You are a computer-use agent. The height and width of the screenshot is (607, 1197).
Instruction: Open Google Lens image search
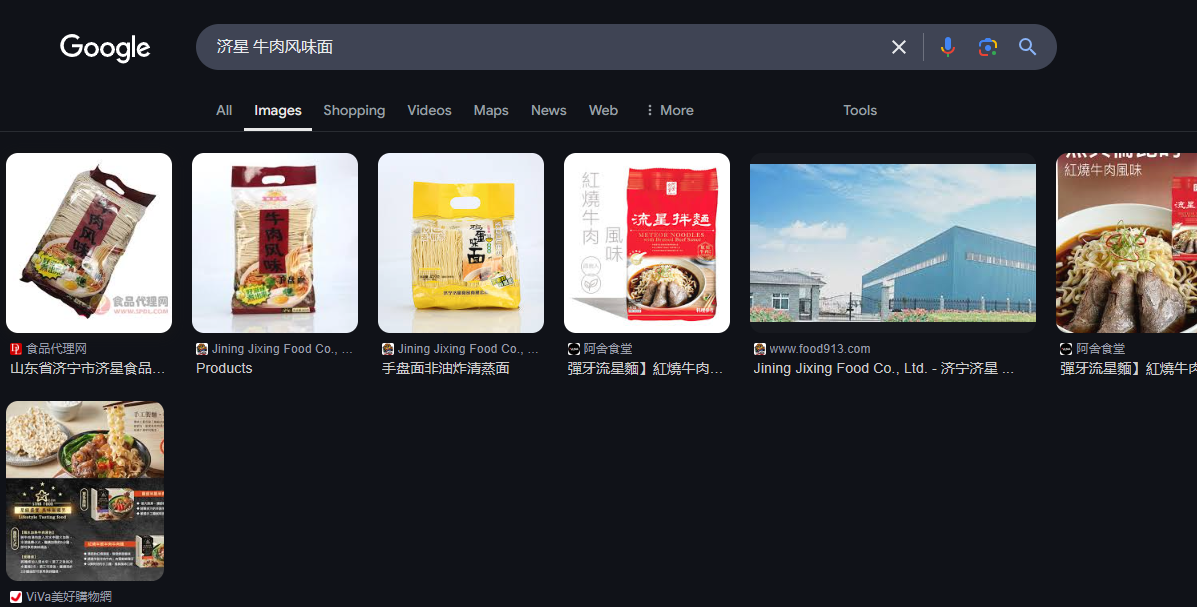(x=988, y=47)
